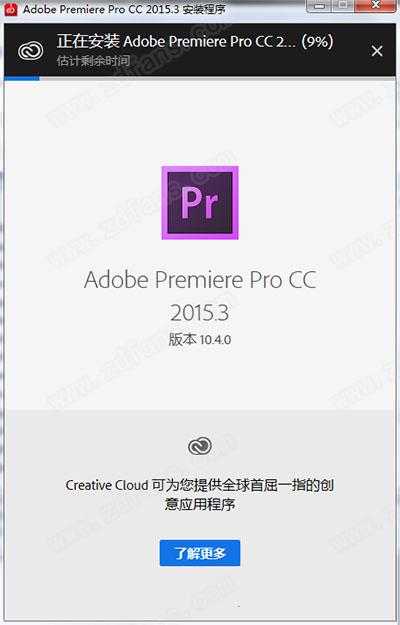The image size is (400, 625).
Task: Click the window title 安装程序 text
Action: point(204,9)
